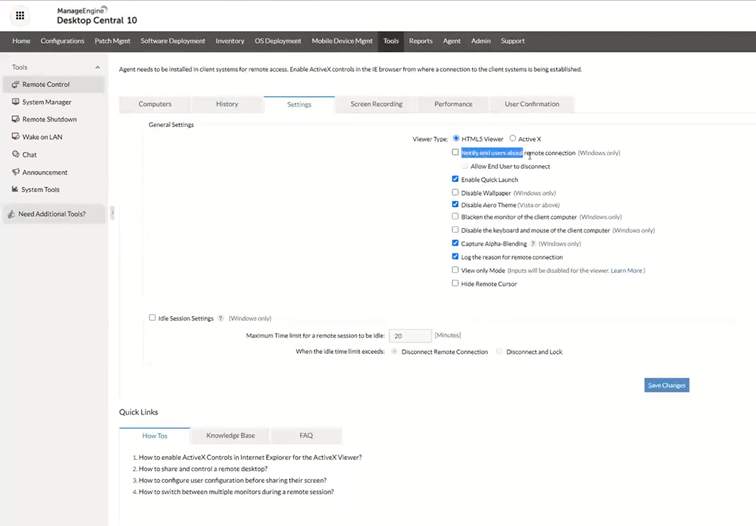
Task: Switch to the User Confirmation tab
Action: (x=532, y=104)
